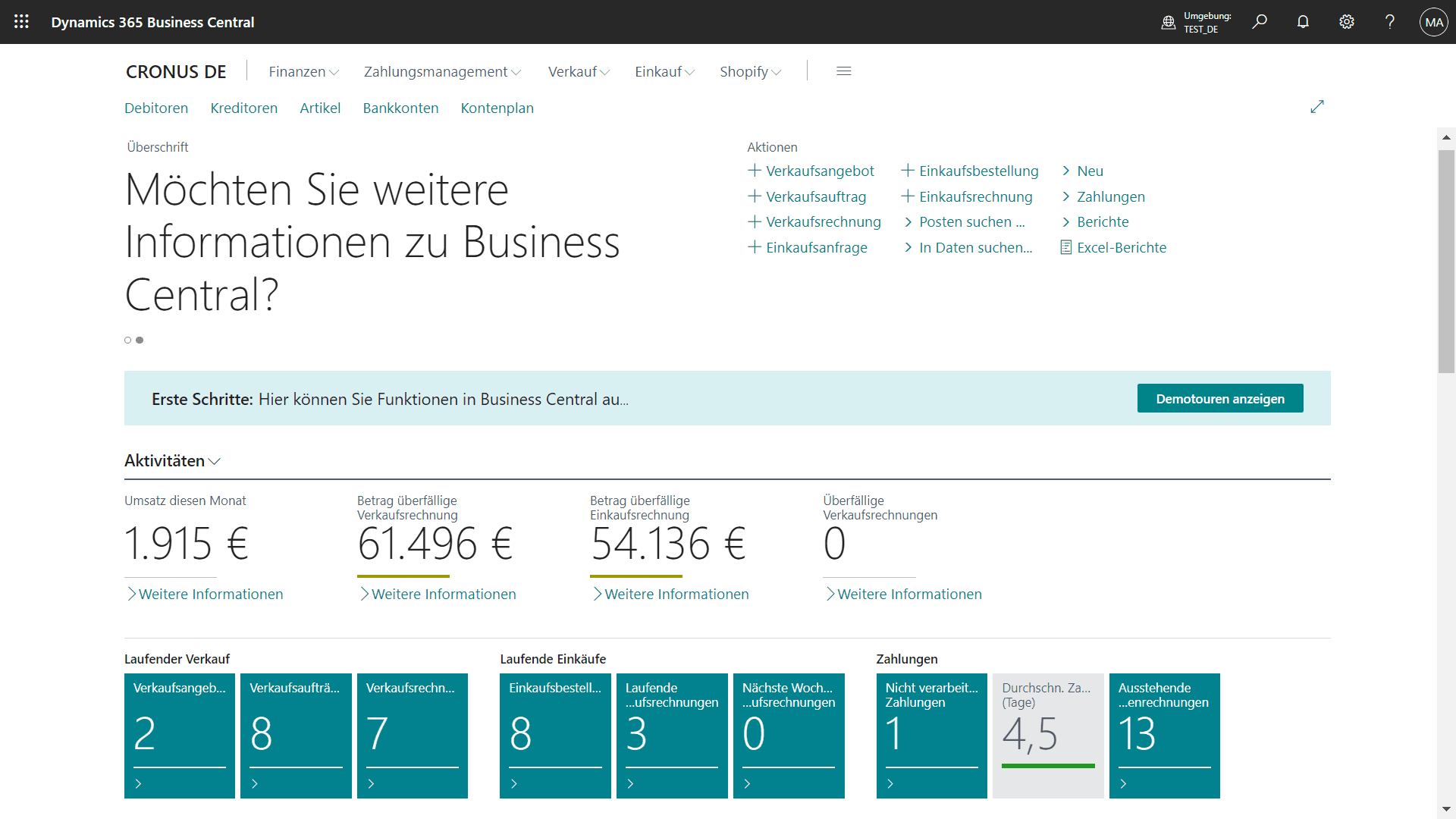Open the MA user account avatar
This screenshot has width=1456, height=819.
(x=1434, y=22)
